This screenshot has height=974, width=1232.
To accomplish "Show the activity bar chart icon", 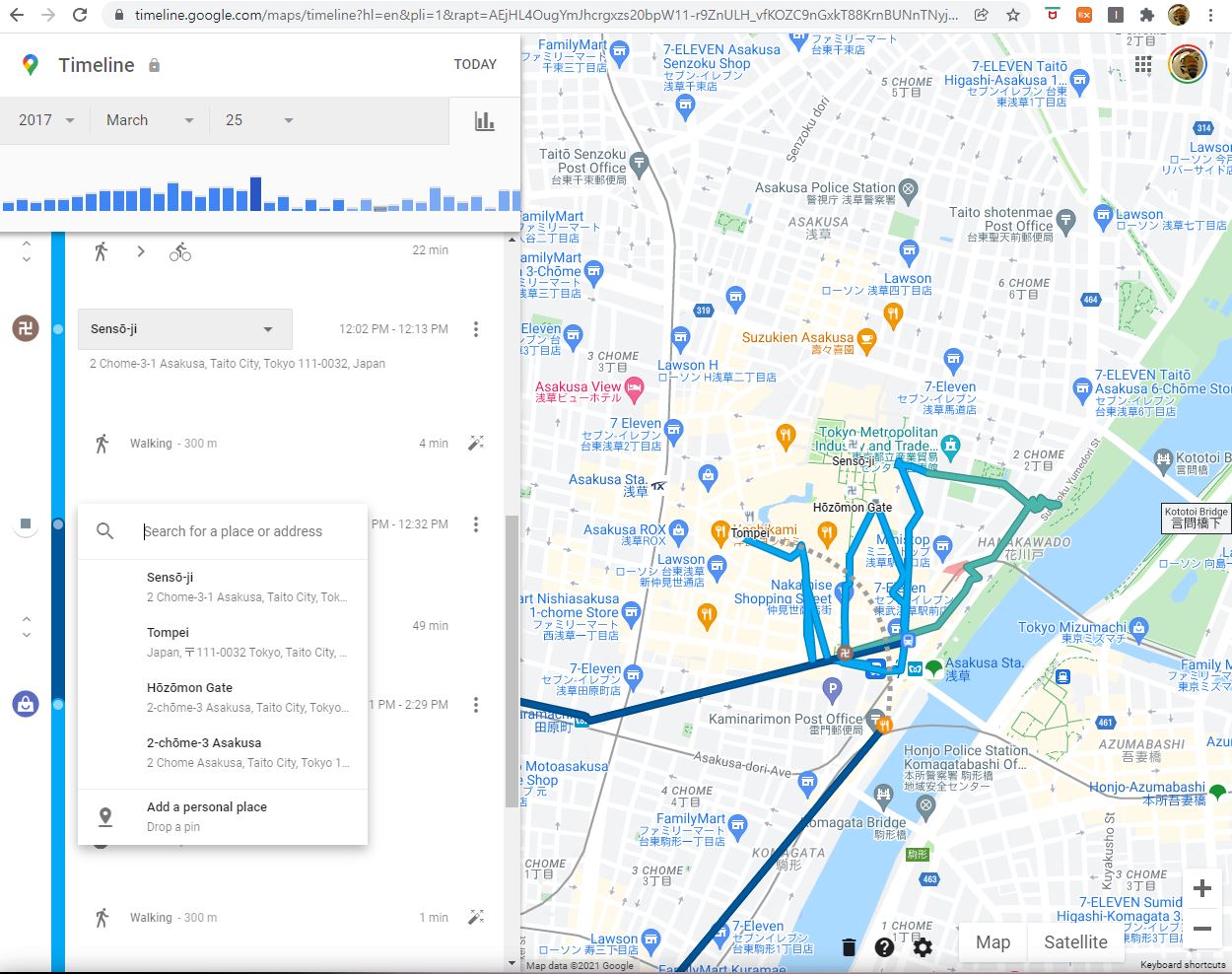I will point(484,121).
